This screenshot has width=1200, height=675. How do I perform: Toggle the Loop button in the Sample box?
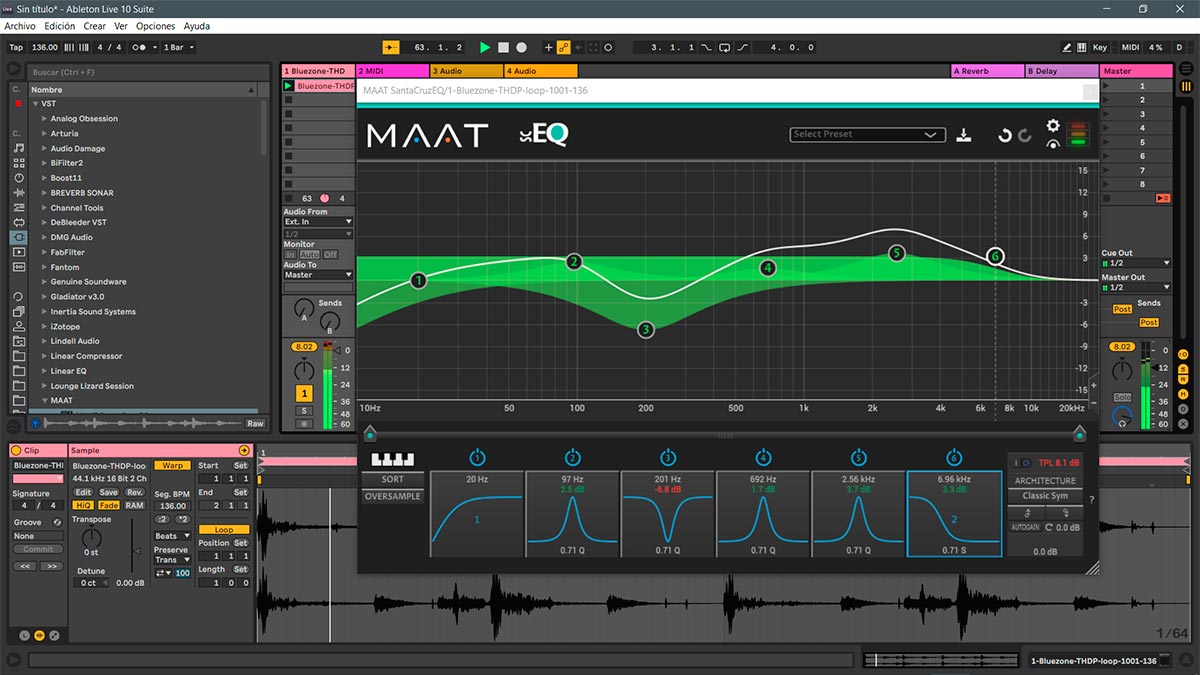tap(224, 529)
